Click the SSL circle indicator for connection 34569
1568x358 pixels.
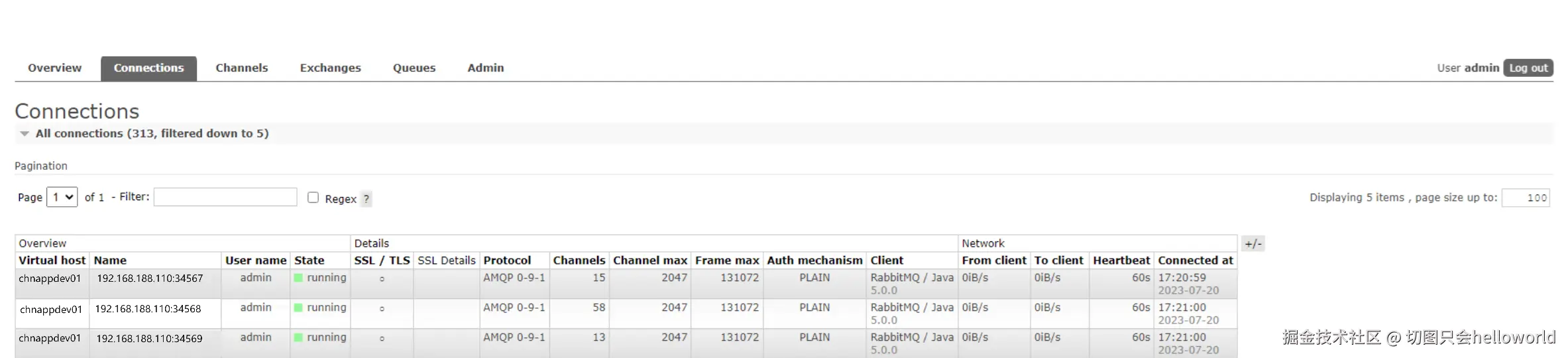click(x=382, y=339)
